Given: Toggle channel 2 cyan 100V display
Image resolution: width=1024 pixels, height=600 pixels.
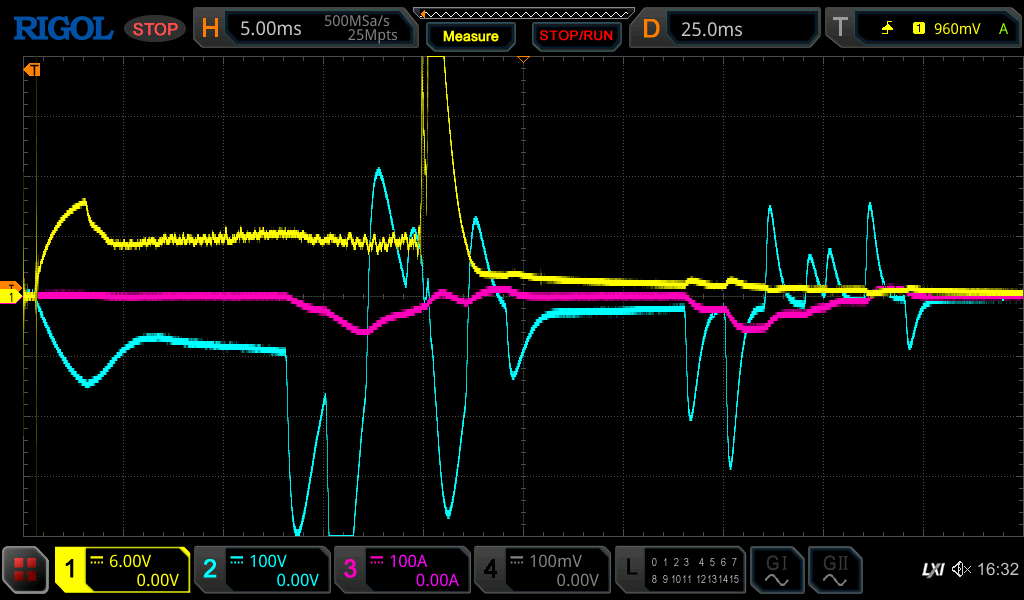Looking at the screenshot, I should (x=262, y=570).
